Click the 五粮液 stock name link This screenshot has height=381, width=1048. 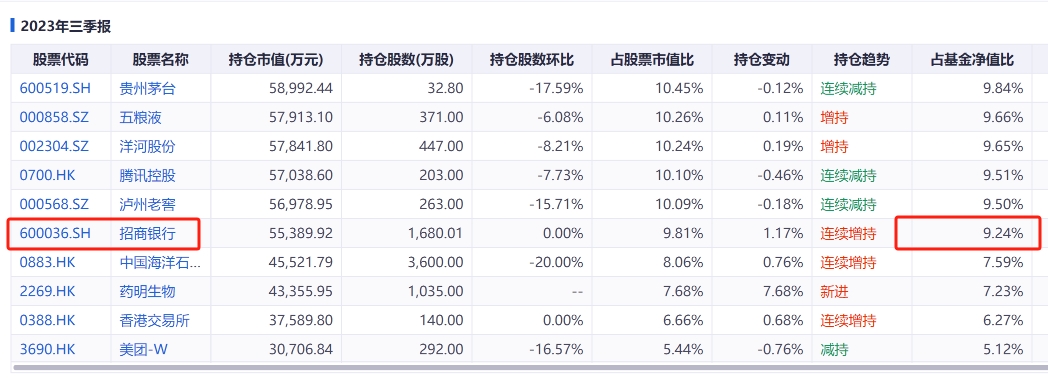(140, 118)
